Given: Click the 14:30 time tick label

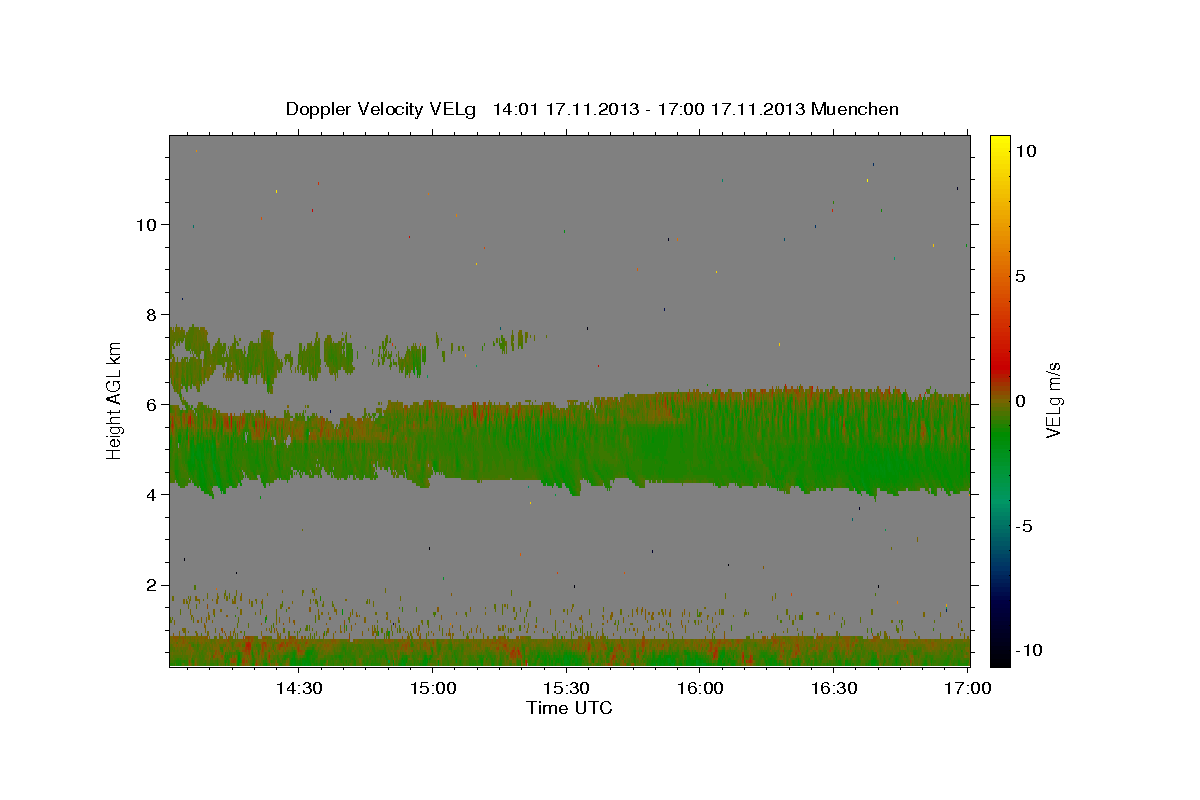Looking at the screenshot, I should (x=298, y=689).
